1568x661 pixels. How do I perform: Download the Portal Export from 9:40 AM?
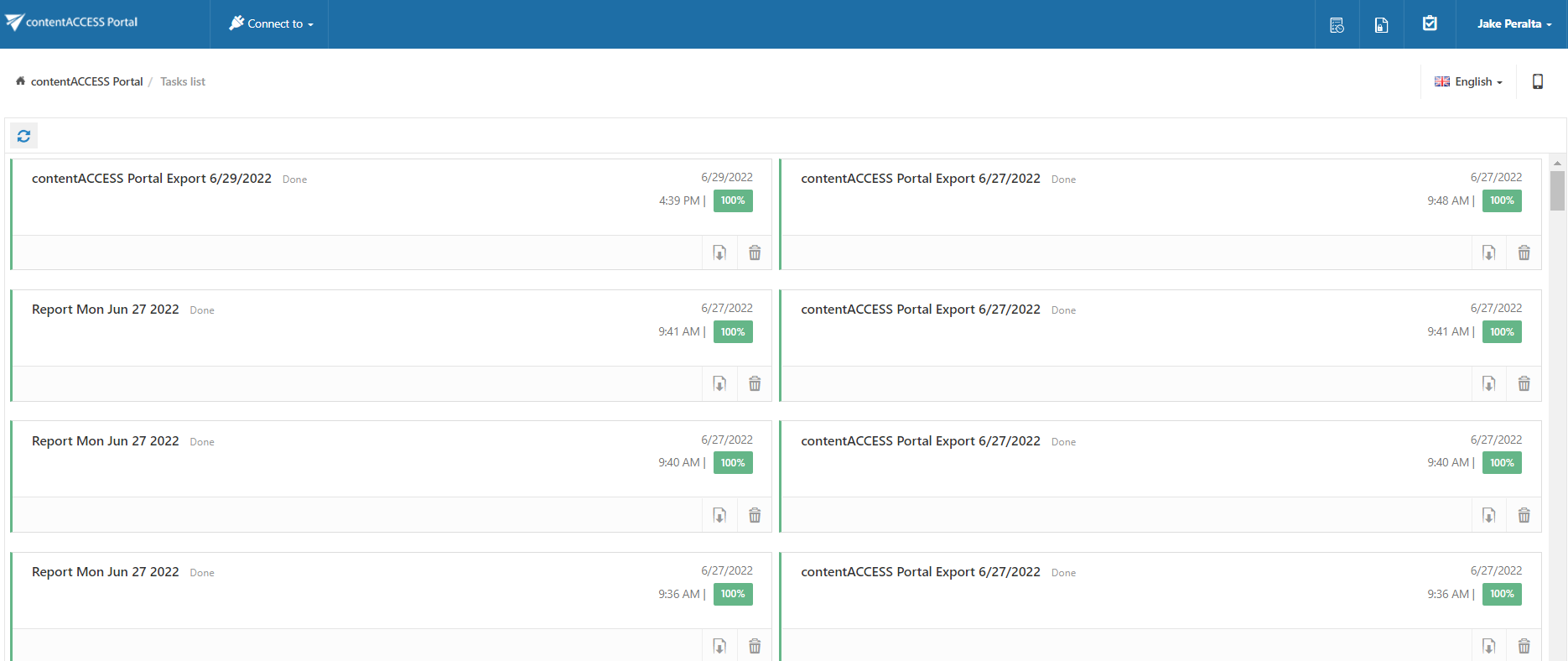[x=1488, y=515]
